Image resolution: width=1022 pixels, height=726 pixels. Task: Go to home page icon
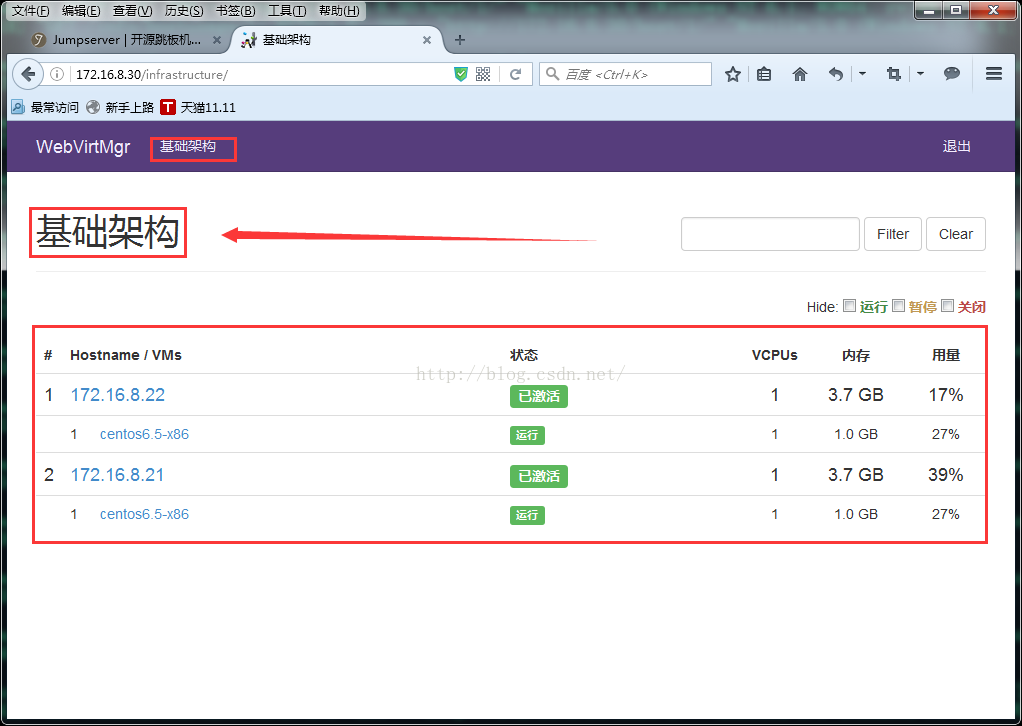pos(800,74)
